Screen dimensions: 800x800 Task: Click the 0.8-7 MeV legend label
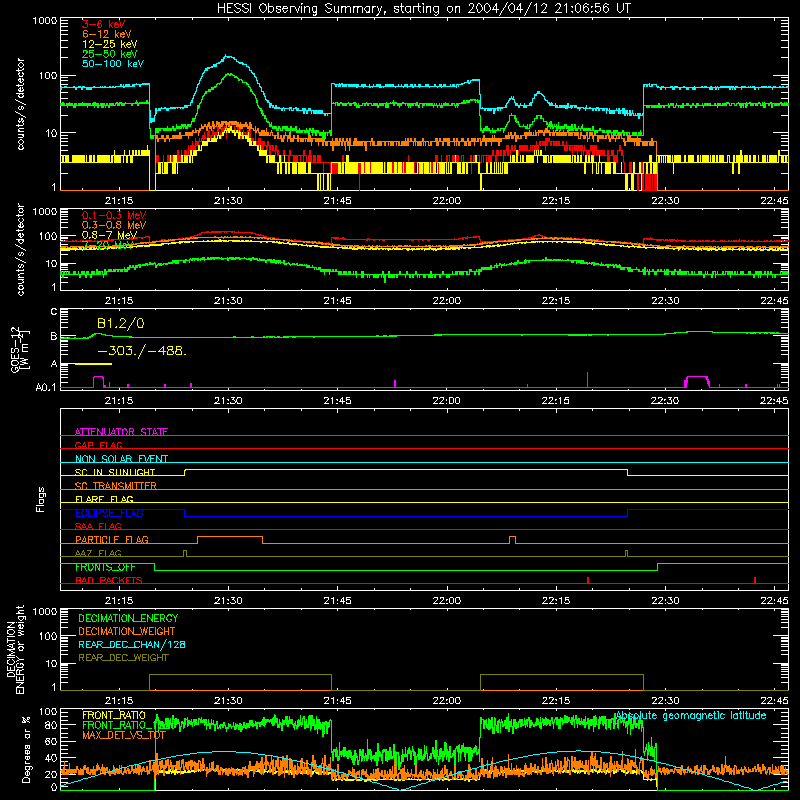pyautogui.click(x=109, y=235)
